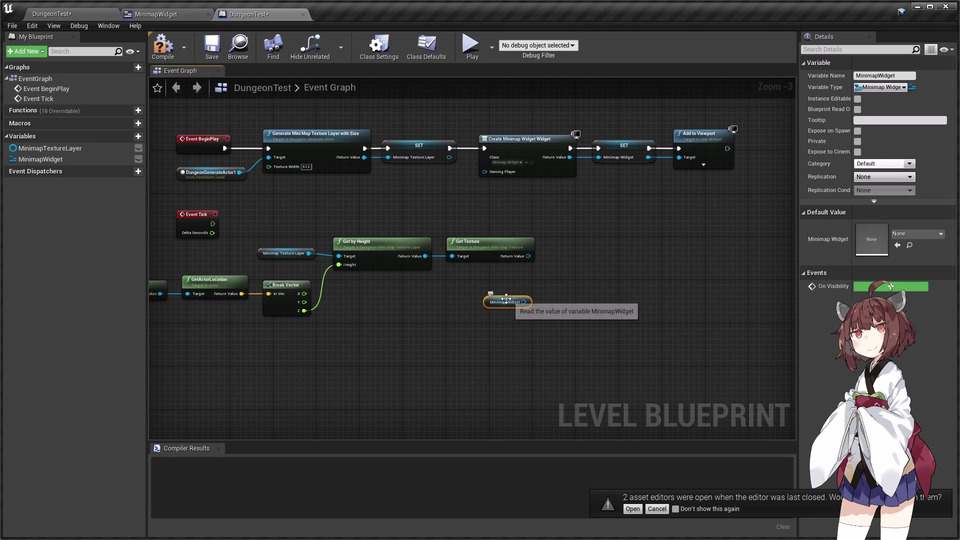Image resolution: width=960 pixels, height=540 pixels.
Task: Open Browse in the toolbar
Action: (238, 45)
